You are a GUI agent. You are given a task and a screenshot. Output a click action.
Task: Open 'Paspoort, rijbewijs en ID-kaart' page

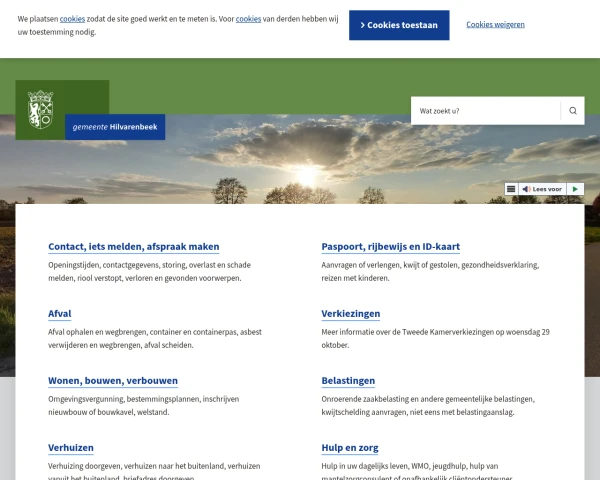point(390,247)
